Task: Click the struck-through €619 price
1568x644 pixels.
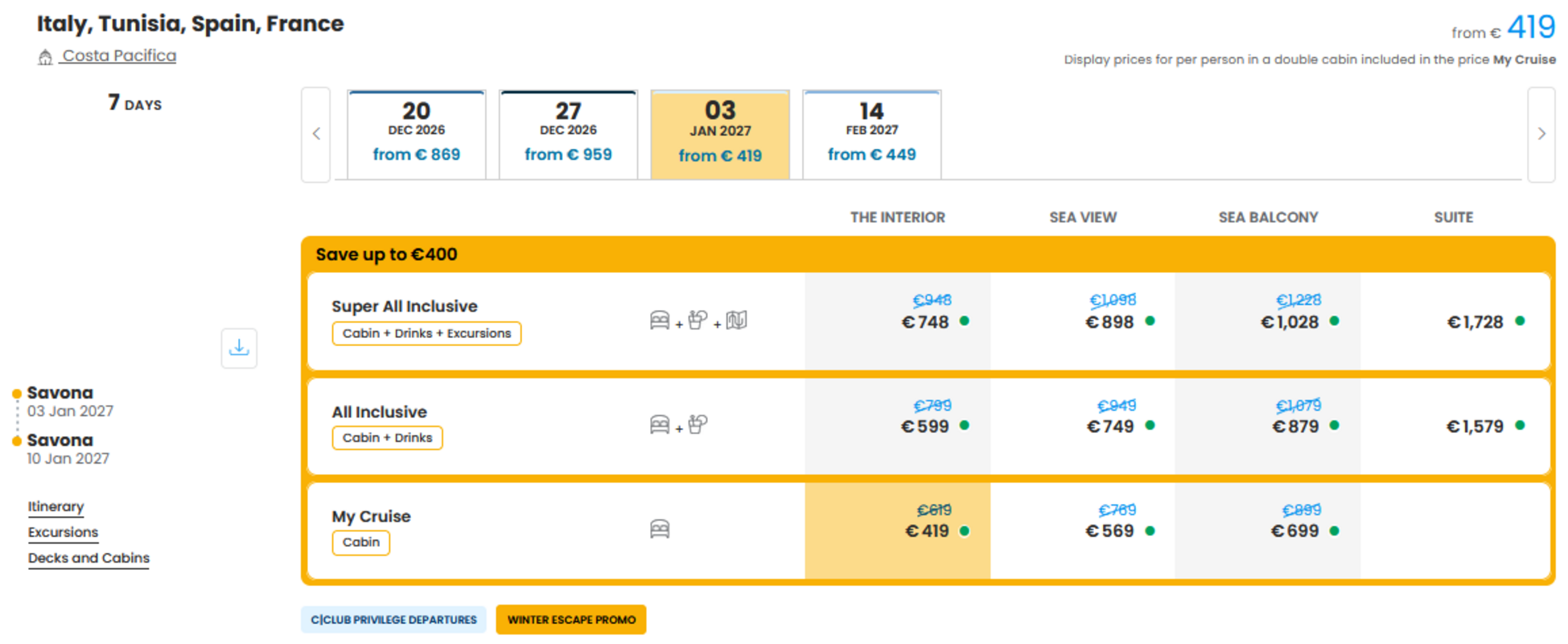Action: tap(934, 510)
